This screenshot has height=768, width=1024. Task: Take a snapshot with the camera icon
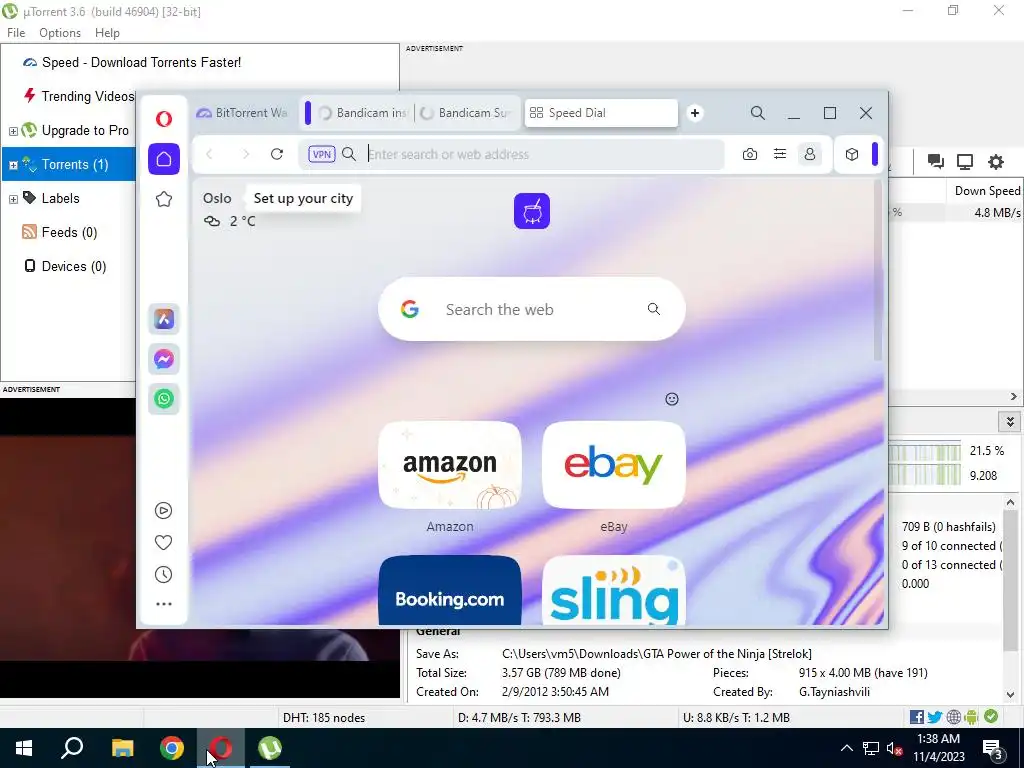pos(750,154)
